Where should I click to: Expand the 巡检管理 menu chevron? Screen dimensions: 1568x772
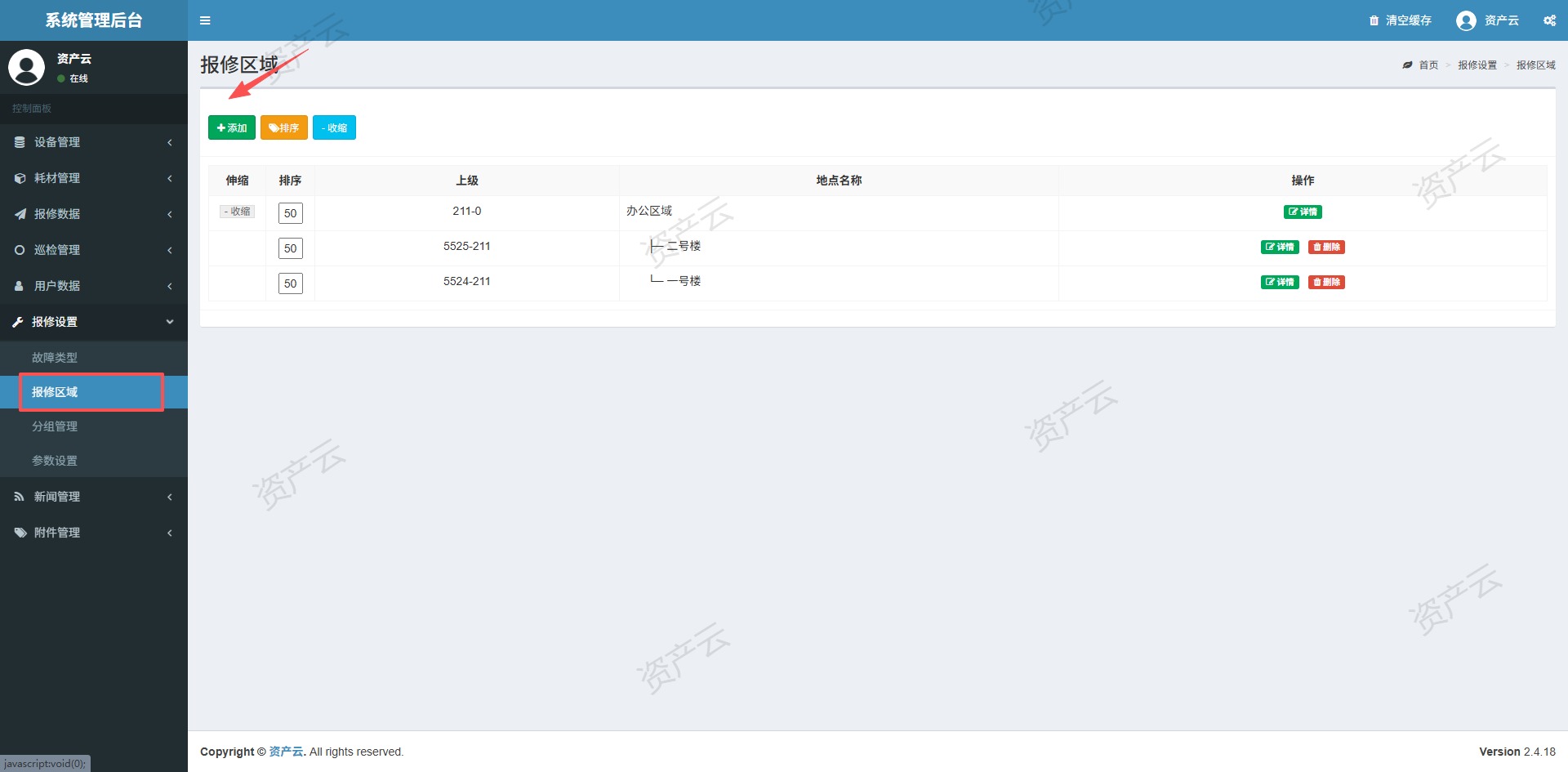[x=170, y=250]
